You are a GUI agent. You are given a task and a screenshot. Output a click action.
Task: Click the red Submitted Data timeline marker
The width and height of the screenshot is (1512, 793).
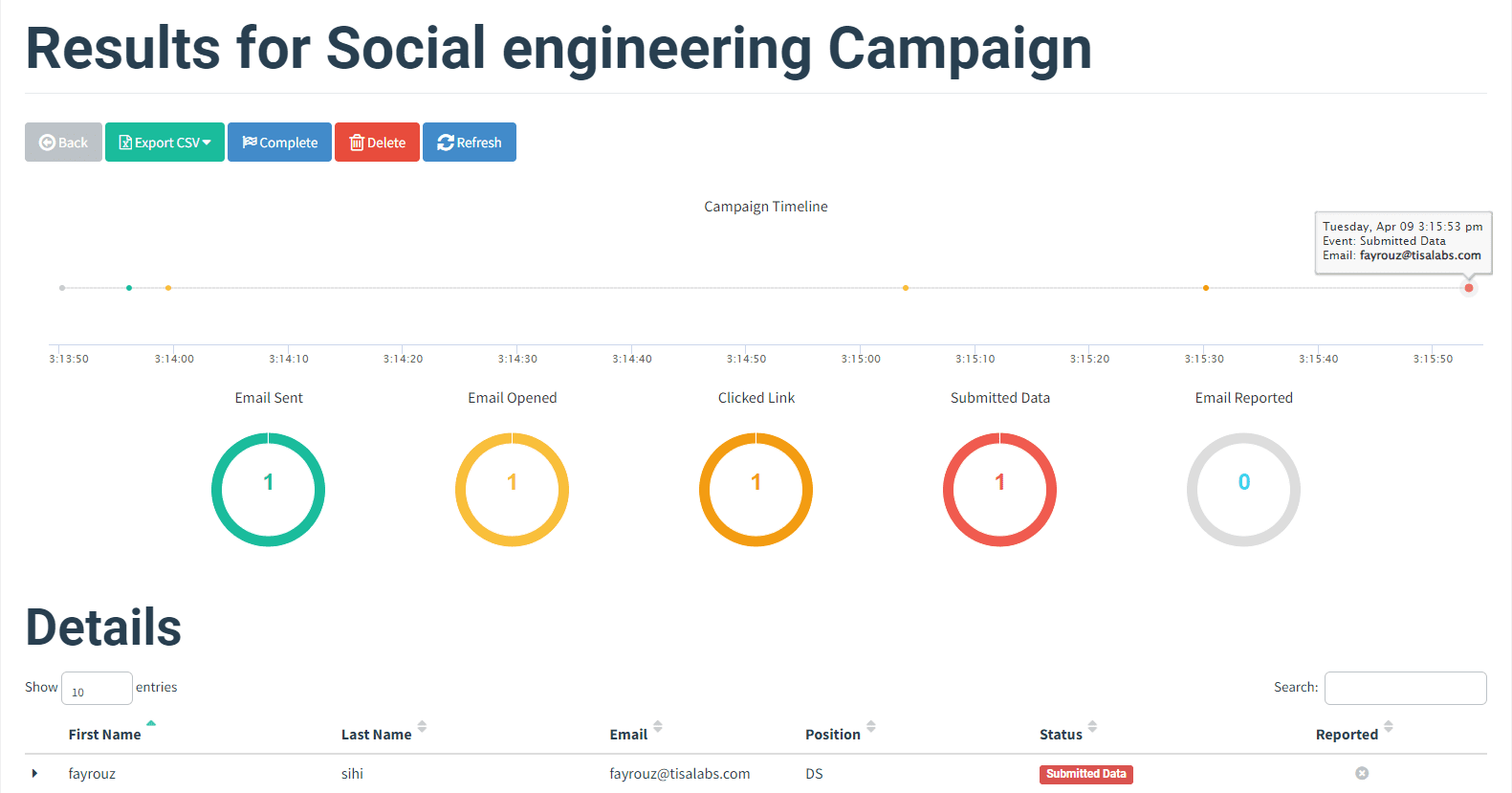click(x=1469, y=287)
